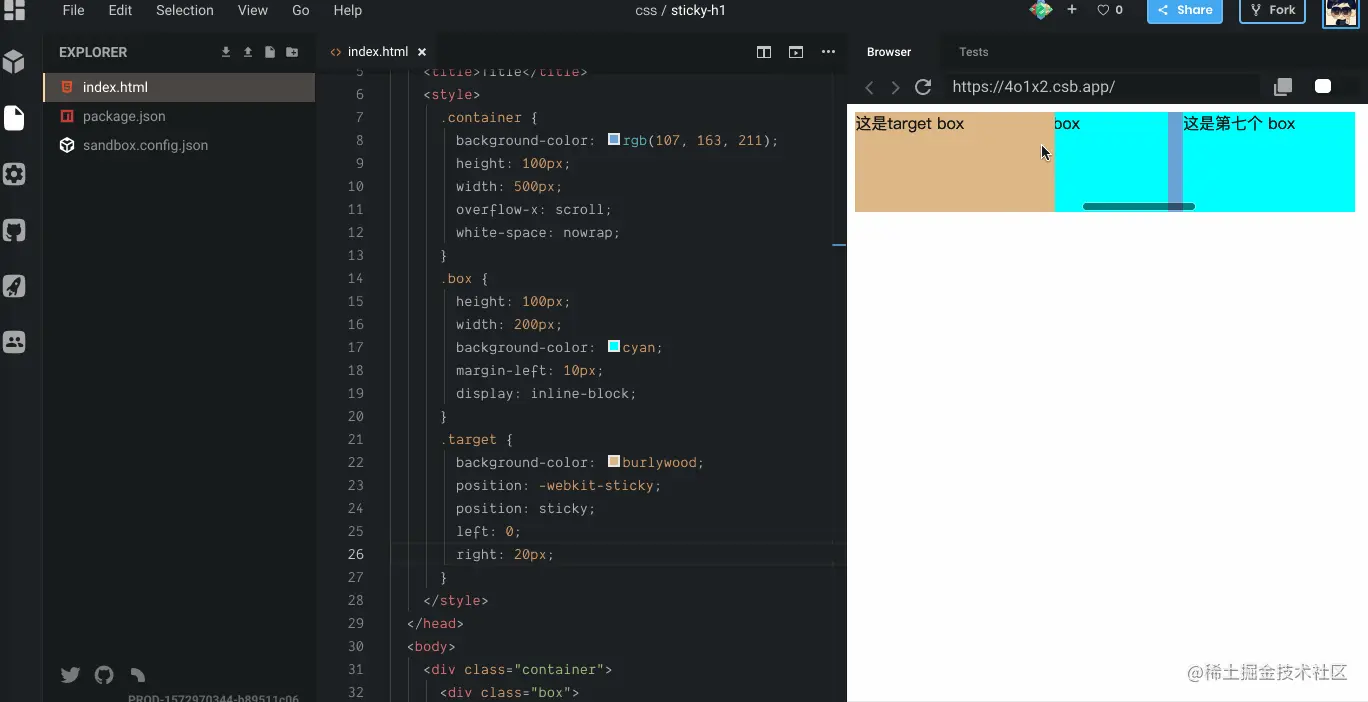Open the user avatar menu
This screenshot has height=702, width=1368.
click(x=1341, y=13)
